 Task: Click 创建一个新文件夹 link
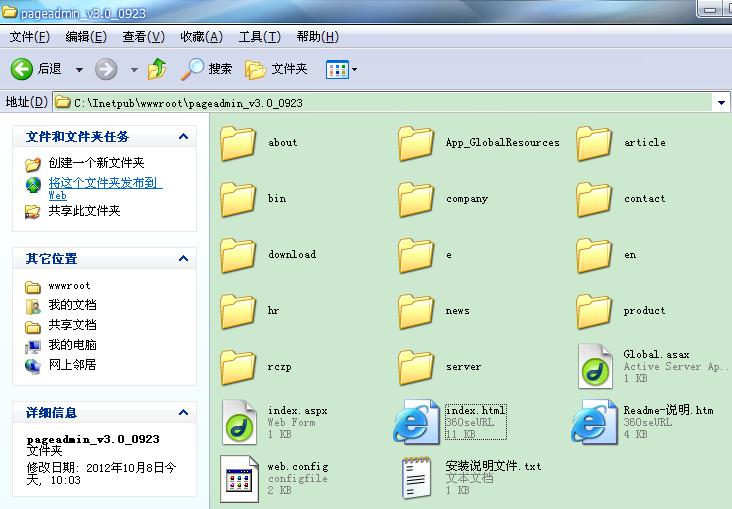(x=96, y=163)
